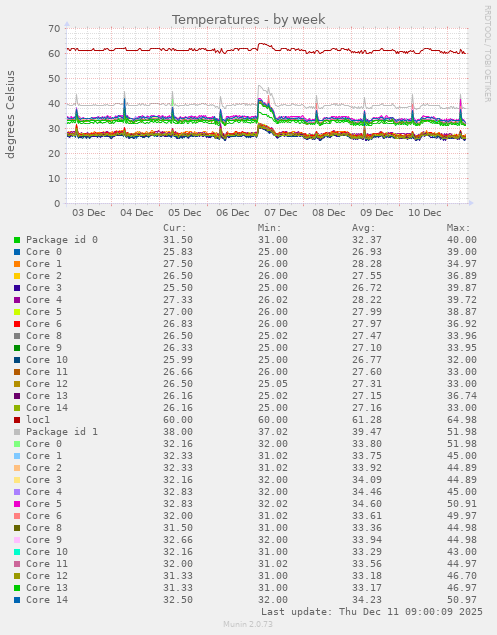Click the max value 46.97 in Core 13 row
The image size is (497, 635).
(462, 588)
